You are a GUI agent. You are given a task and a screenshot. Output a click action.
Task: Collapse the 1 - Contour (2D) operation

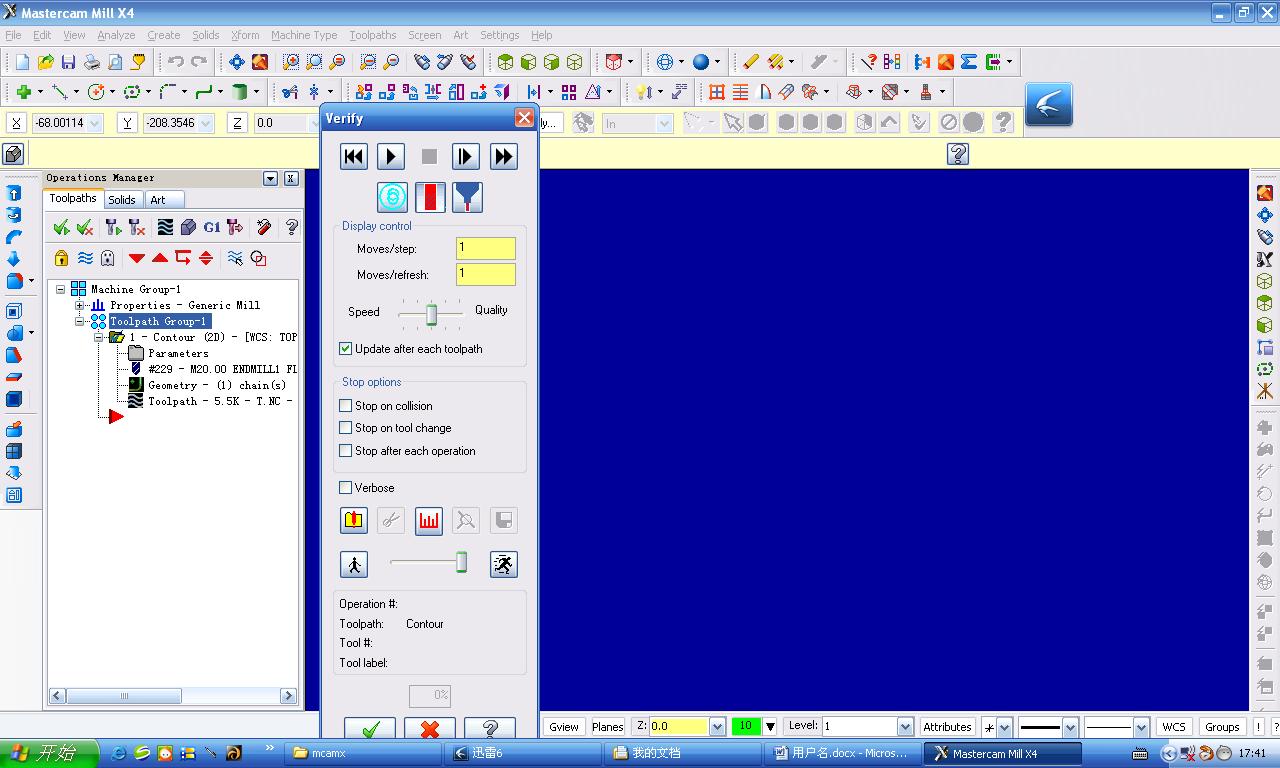99,337
